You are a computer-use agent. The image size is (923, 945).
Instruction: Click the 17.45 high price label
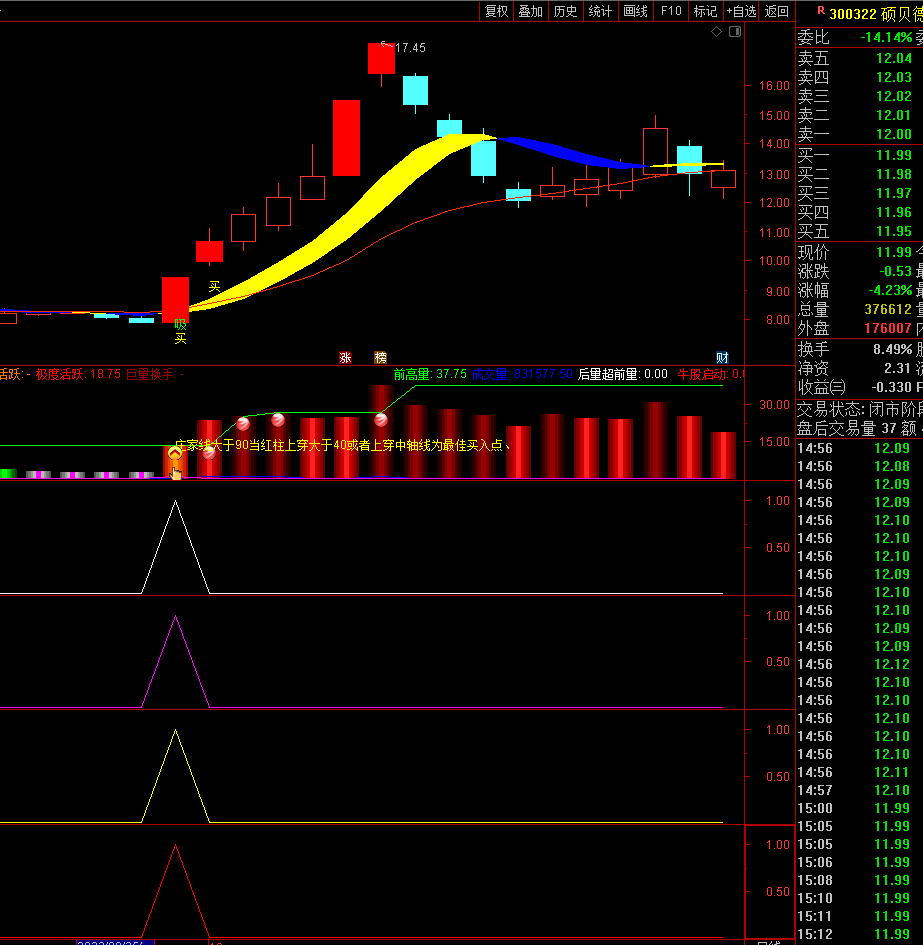(410, 48)
